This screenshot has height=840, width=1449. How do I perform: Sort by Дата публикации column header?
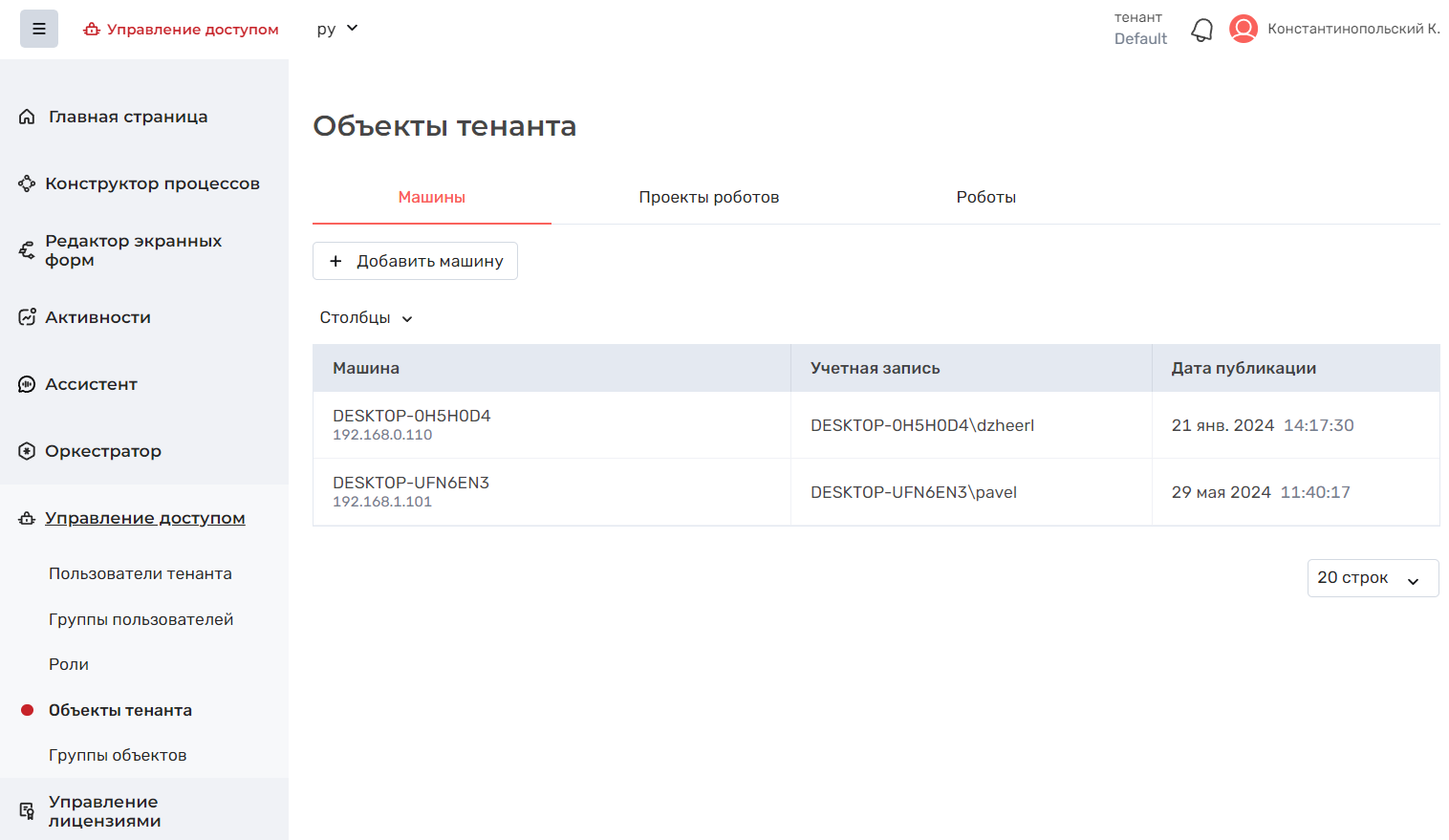[x=1244, y=368]
